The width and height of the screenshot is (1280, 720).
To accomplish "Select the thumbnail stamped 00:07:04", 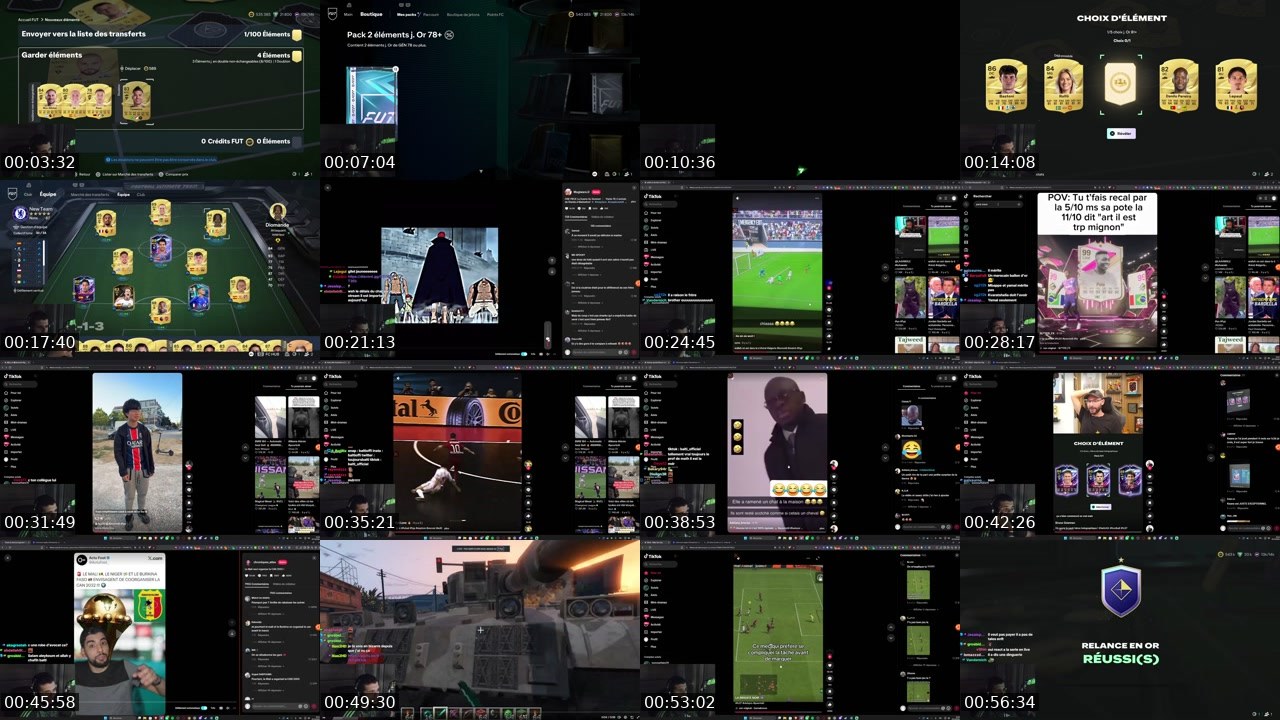I will [480, 90].
